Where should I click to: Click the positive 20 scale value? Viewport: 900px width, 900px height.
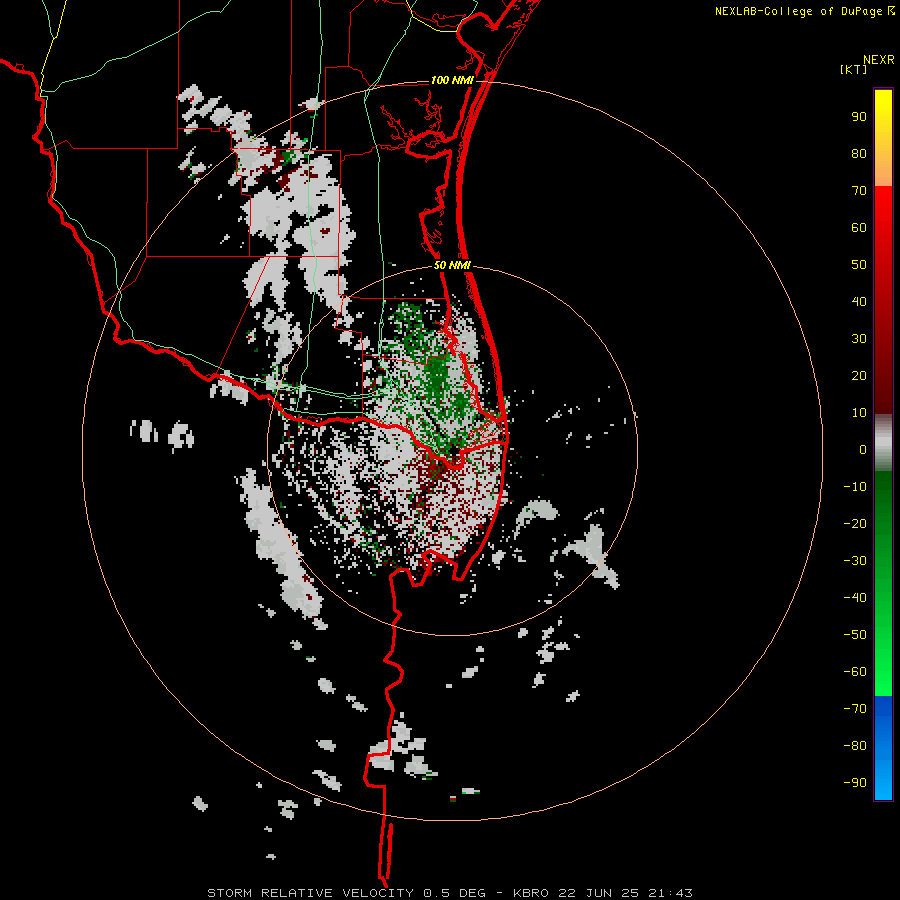click(859, 375)
